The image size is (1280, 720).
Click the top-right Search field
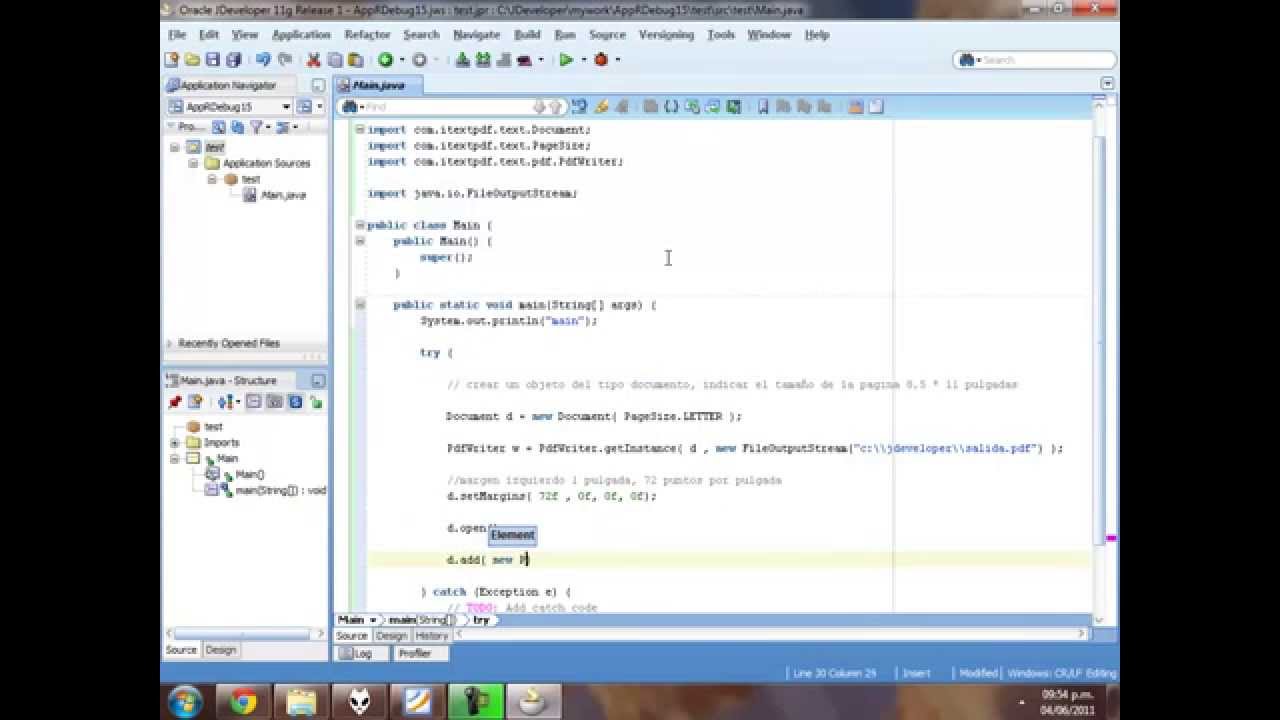[x=1035, y=60]
